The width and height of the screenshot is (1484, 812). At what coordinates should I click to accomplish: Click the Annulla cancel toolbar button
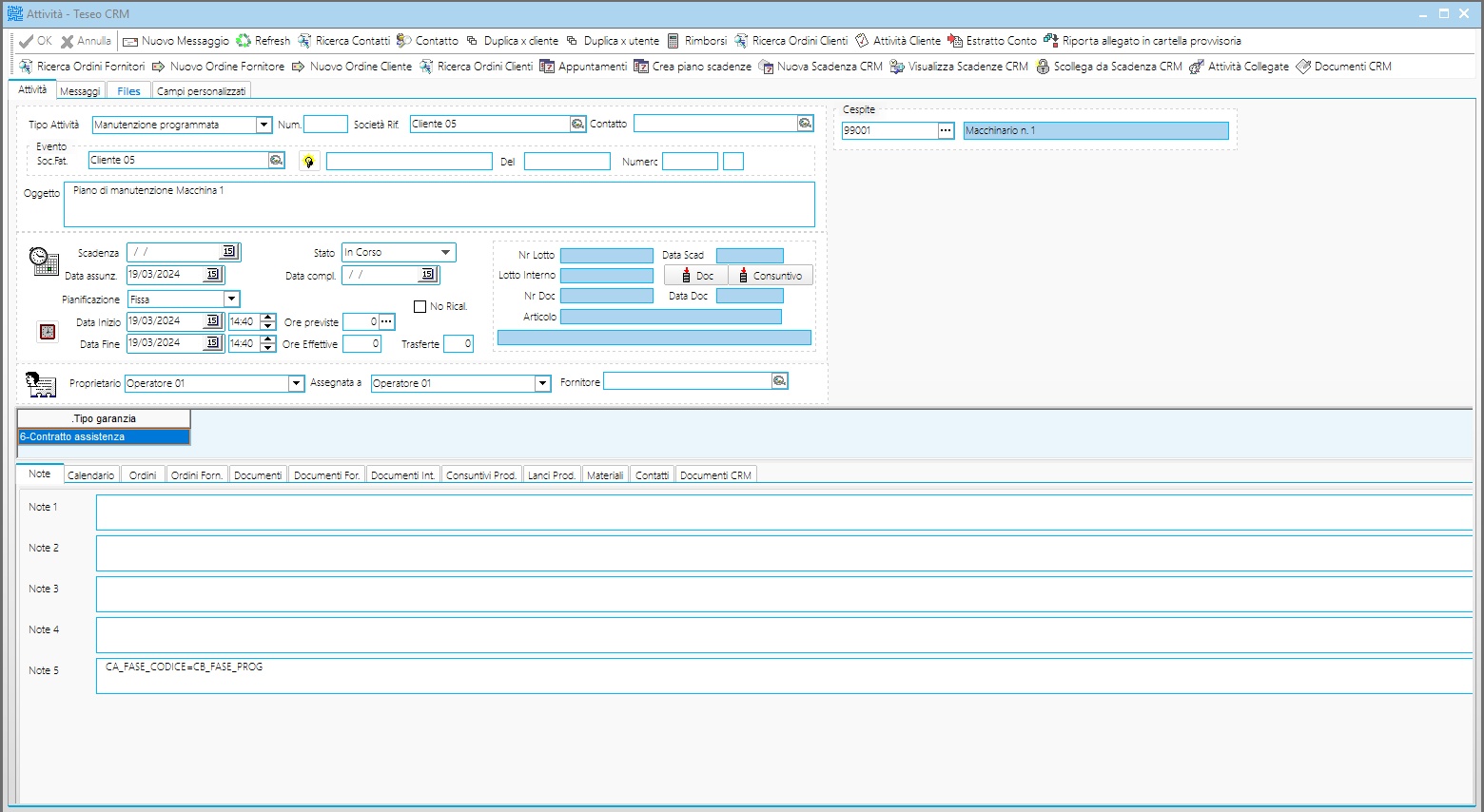(87, 41)
